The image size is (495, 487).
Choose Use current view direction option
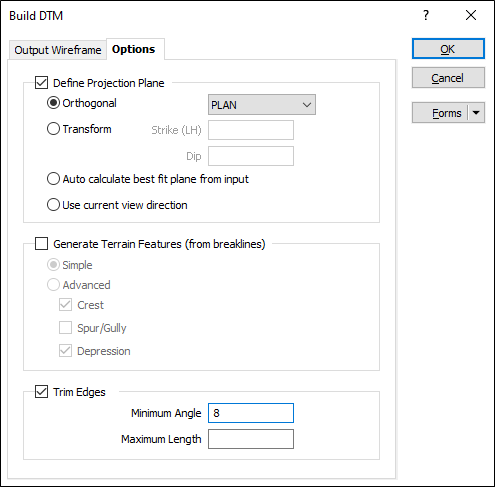point(53,205)
